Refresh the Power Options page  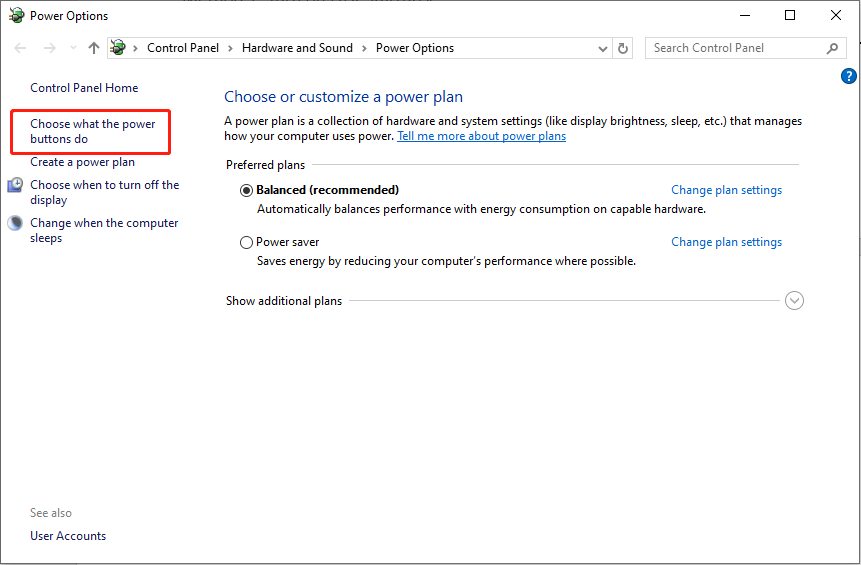tap(623, 48)
